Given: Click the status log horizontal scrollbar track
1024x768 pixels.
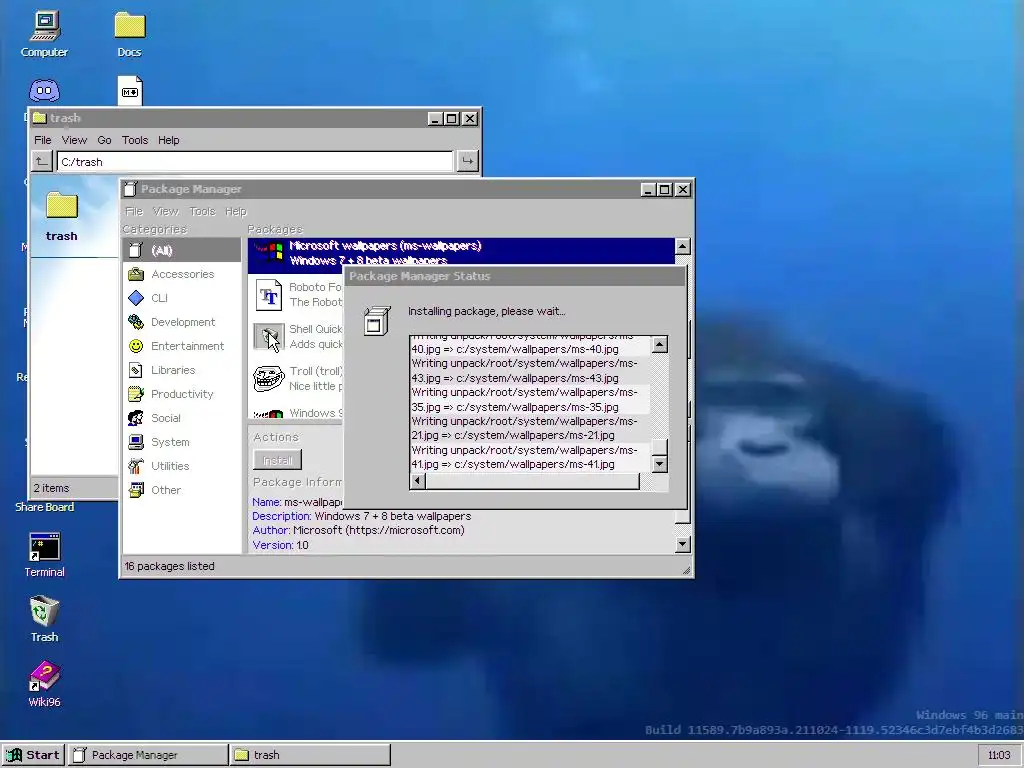Looking at the screenshot, I should tap(532, 481).
